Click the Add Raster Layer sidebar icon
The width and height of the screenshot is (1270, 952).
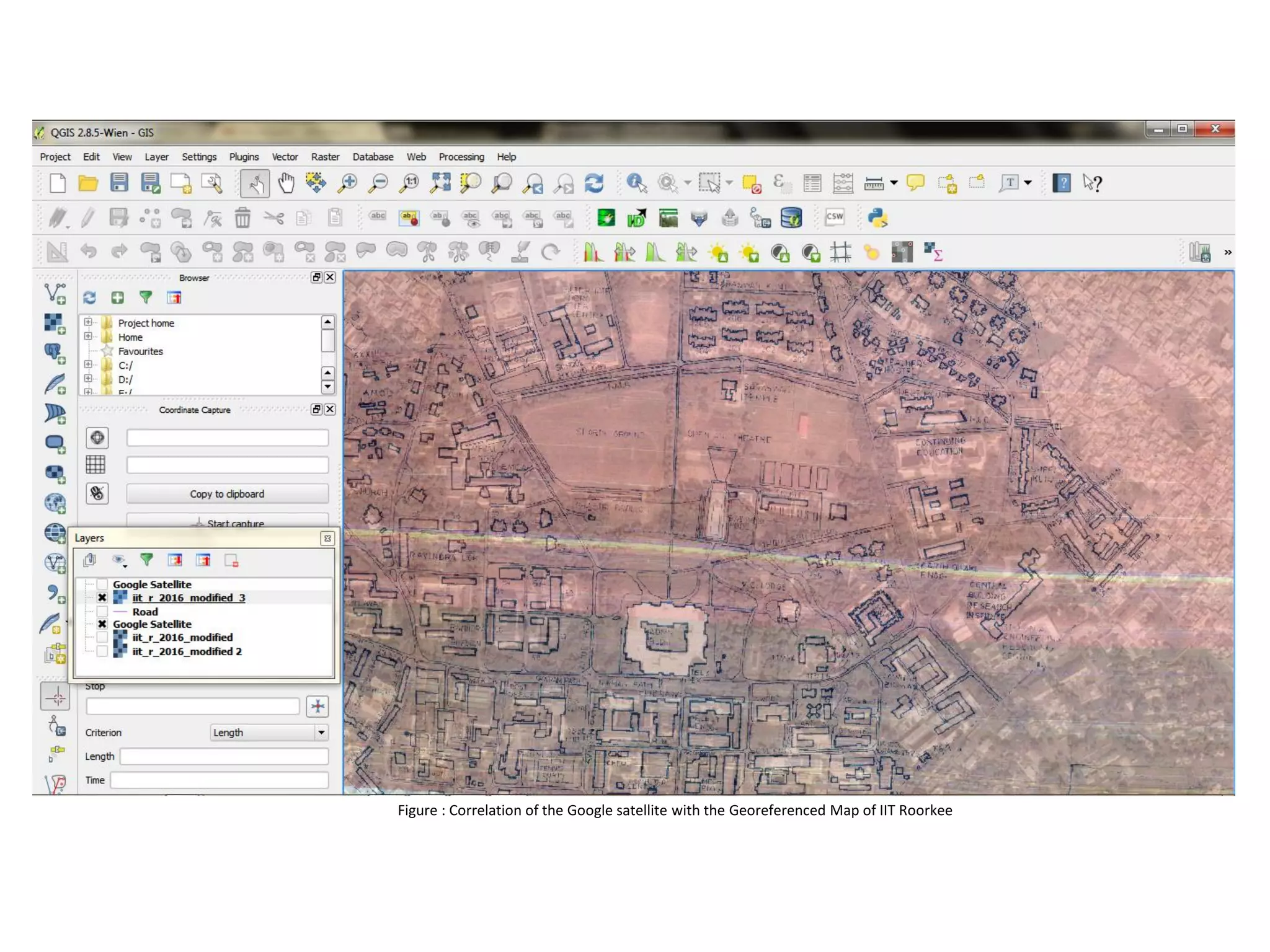[55, 324]
